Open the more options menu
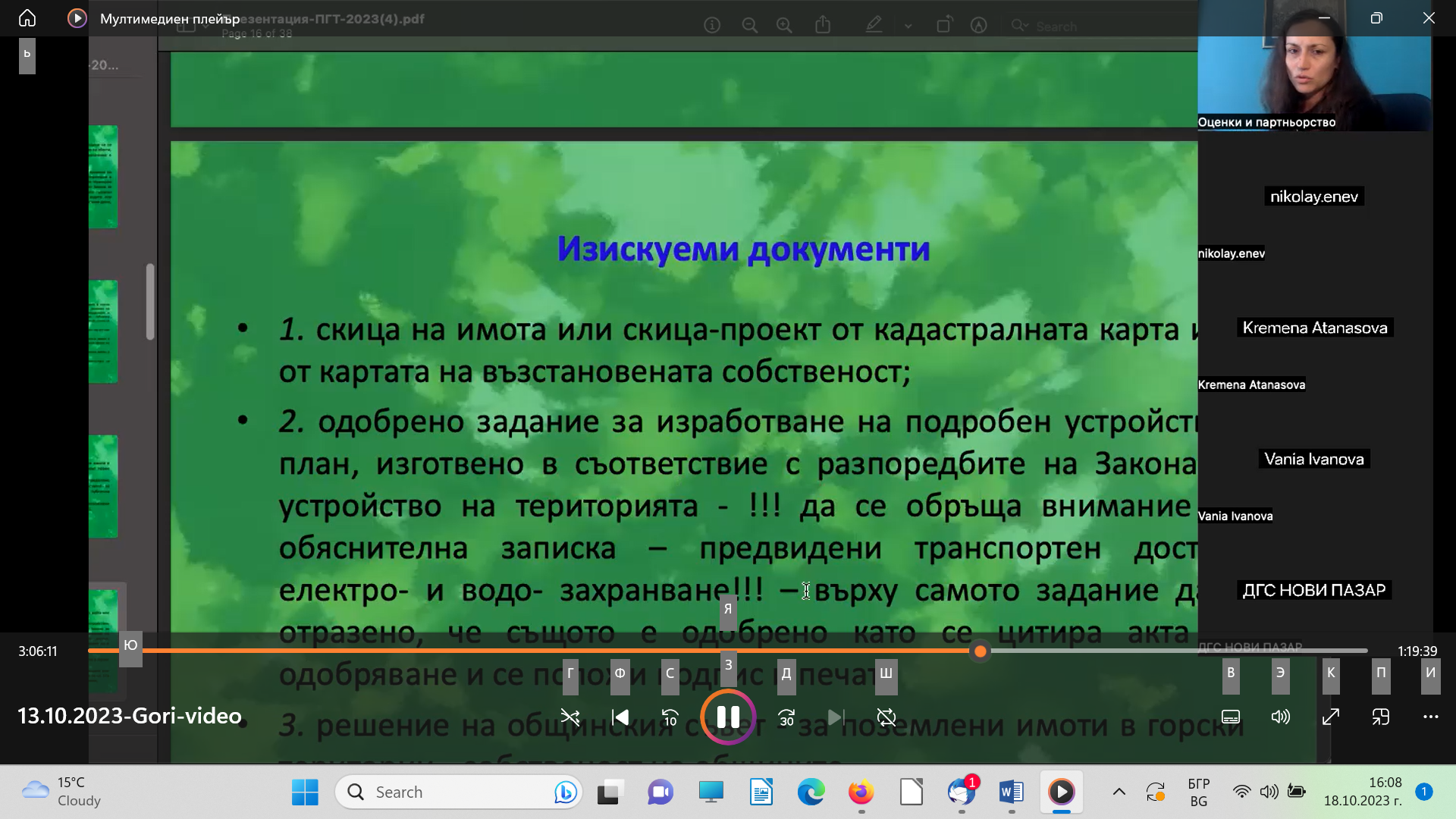Image resolution: width=1456 pixels, height=819 pixels. click(x=1431, y=717)
